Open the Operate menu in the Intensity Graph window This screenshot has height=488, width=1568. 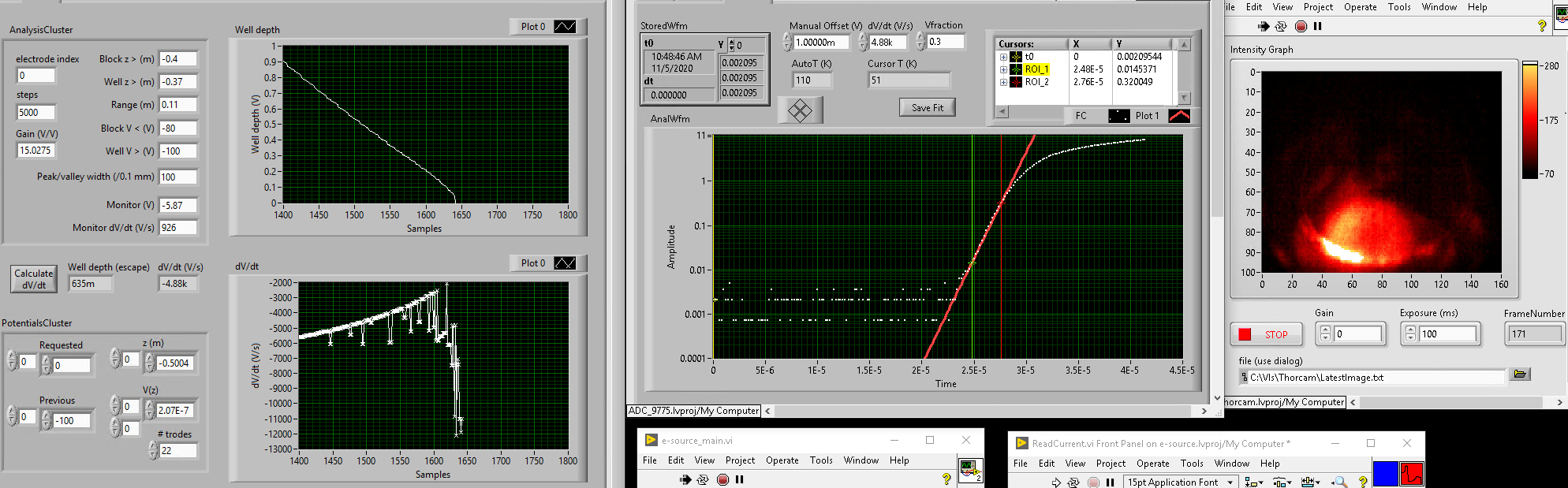(1360, 7)
